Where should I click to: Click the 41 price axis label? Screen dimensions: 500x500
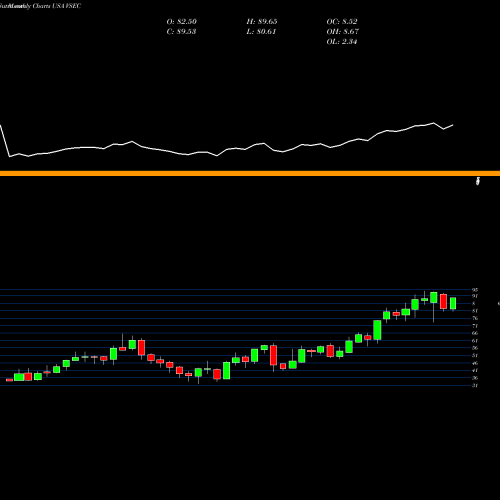coord(475,370)
